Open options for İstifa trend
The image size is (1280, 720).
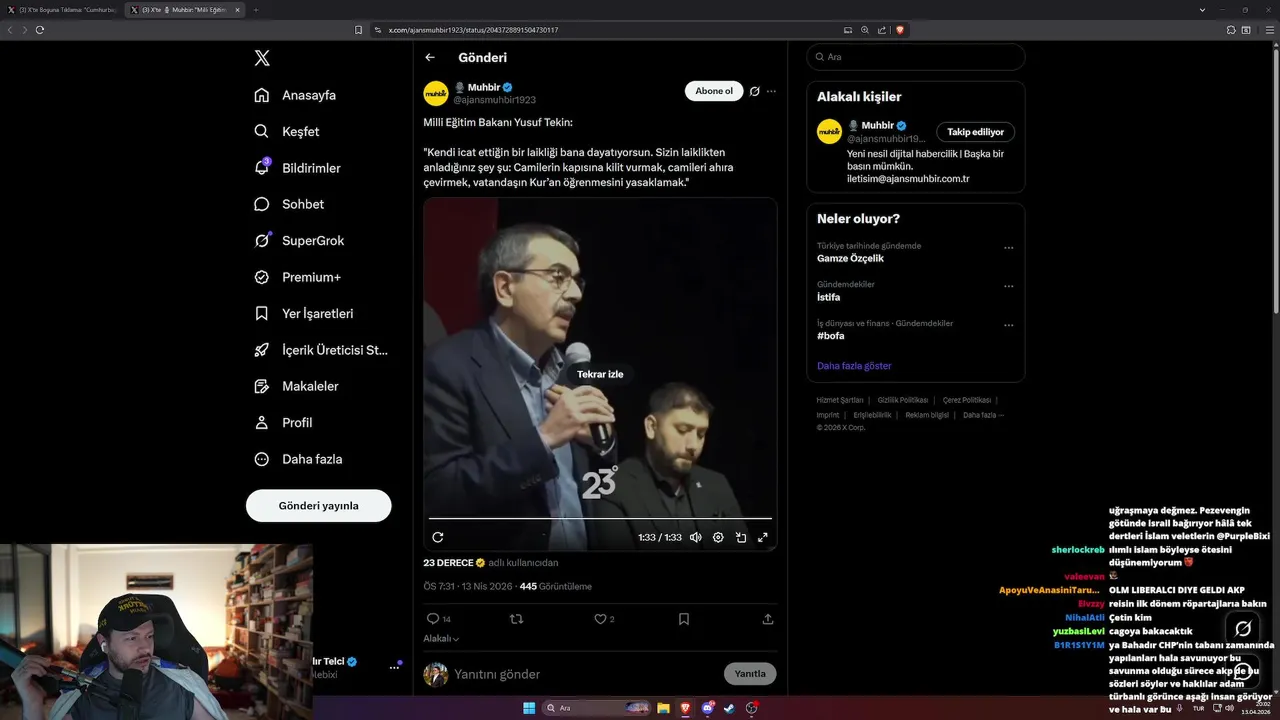(x=1008, y=286)
